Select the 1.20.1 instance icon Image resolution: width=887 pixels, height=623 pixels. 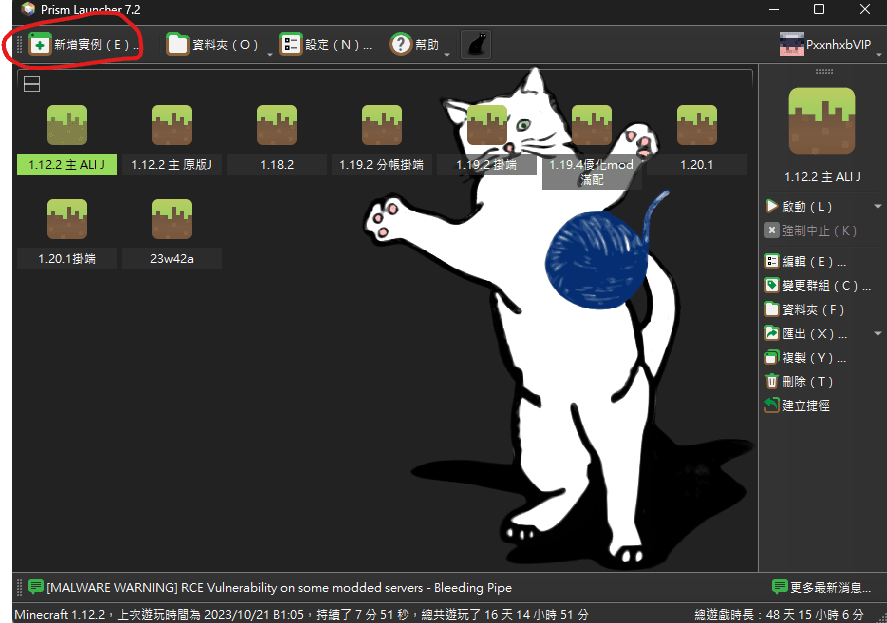[x=696, y=126]
